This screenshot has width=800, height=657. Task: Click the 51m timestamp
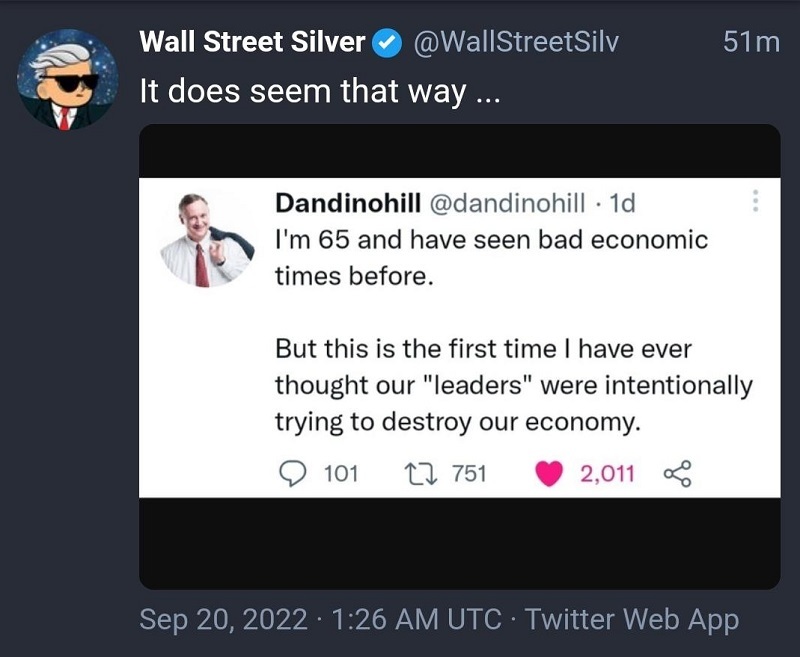(x=751, y=42)
